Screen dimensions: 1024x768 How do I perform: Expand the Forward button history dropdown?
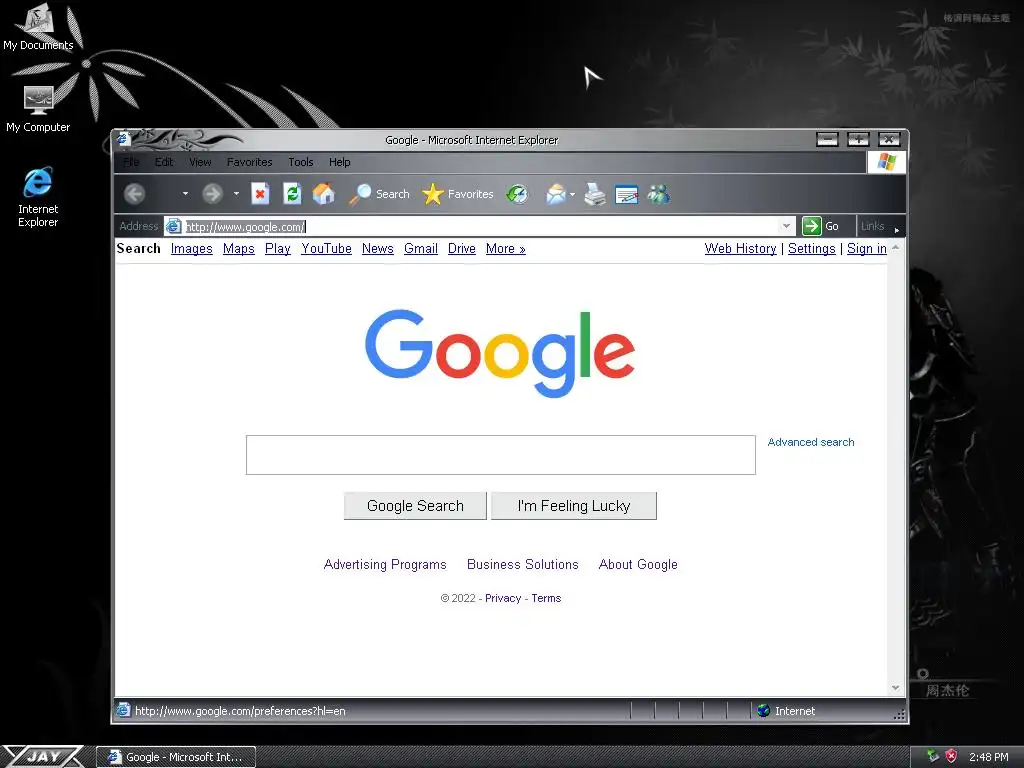(236, 194)
